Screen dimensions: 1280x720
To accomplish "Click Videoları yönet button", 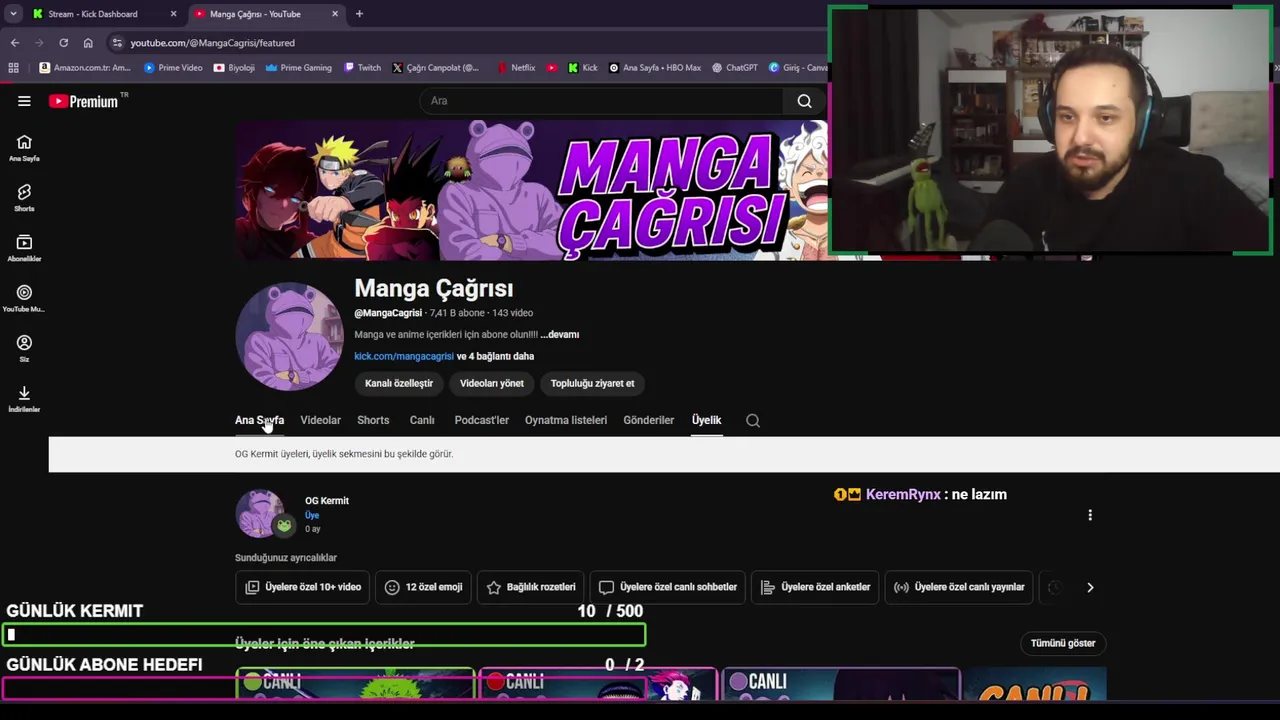I will pos(491,383).
